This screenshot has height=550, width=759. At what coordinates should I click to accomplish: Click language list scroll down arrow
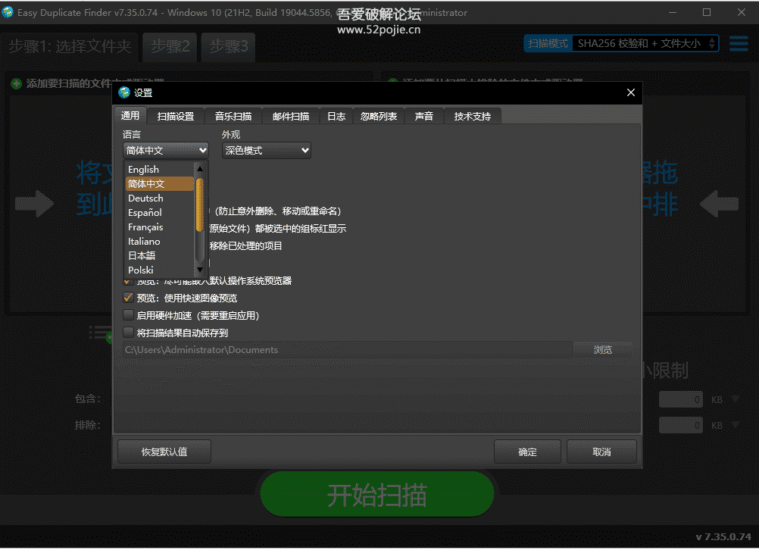(x=200, y=270)
